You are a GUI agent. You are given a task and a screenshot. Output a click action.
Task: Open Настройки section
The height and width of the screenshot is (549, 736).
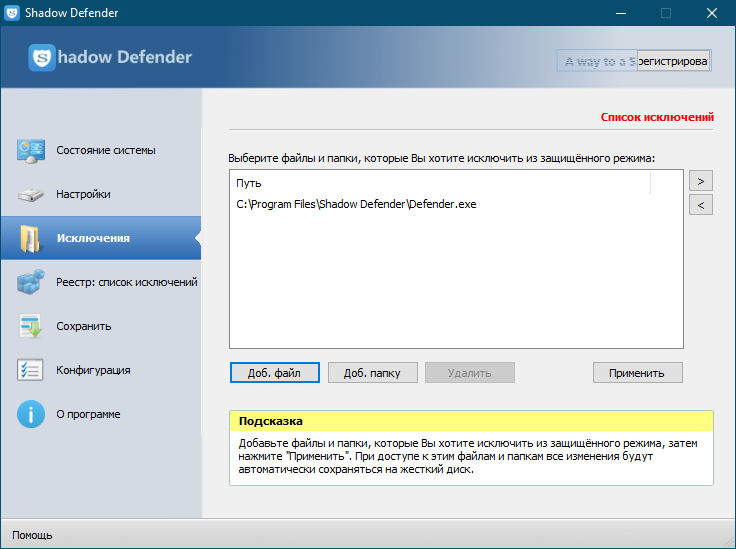click(x=101, y=194)
